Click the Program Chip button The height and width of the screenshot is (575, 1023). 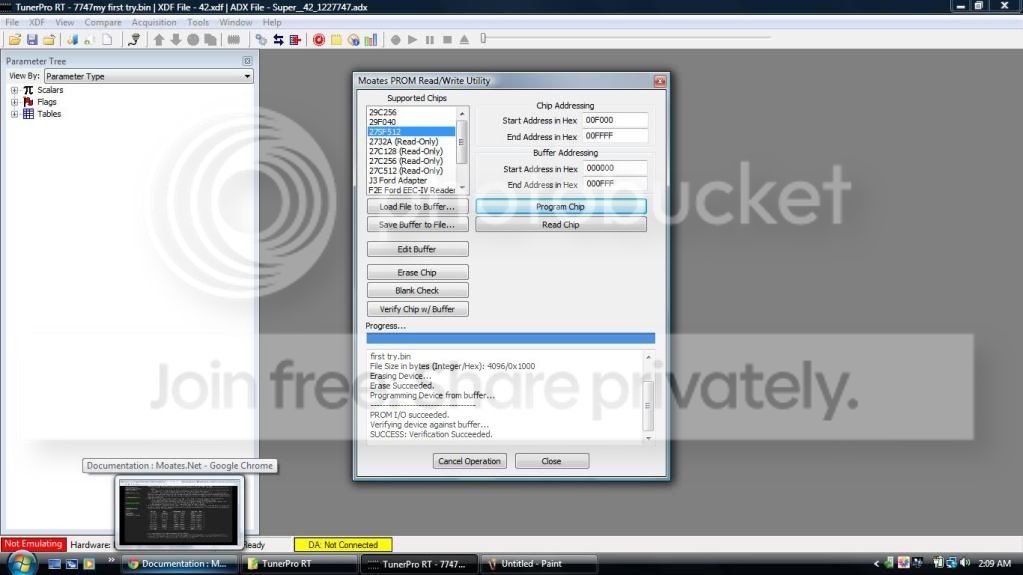561,207
